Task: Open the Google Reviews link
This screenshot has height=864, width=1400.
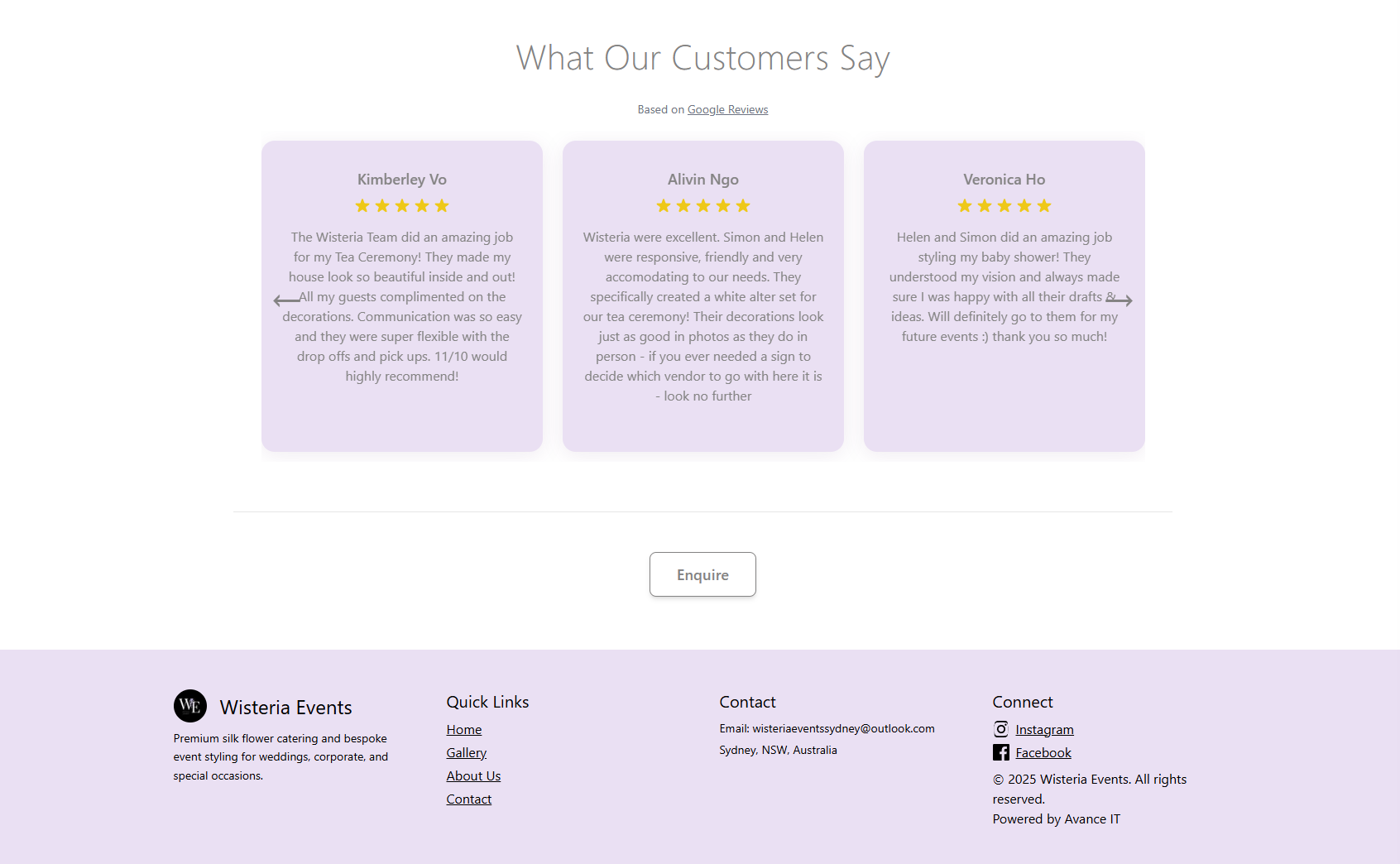Action: click(x=727, y=110)
